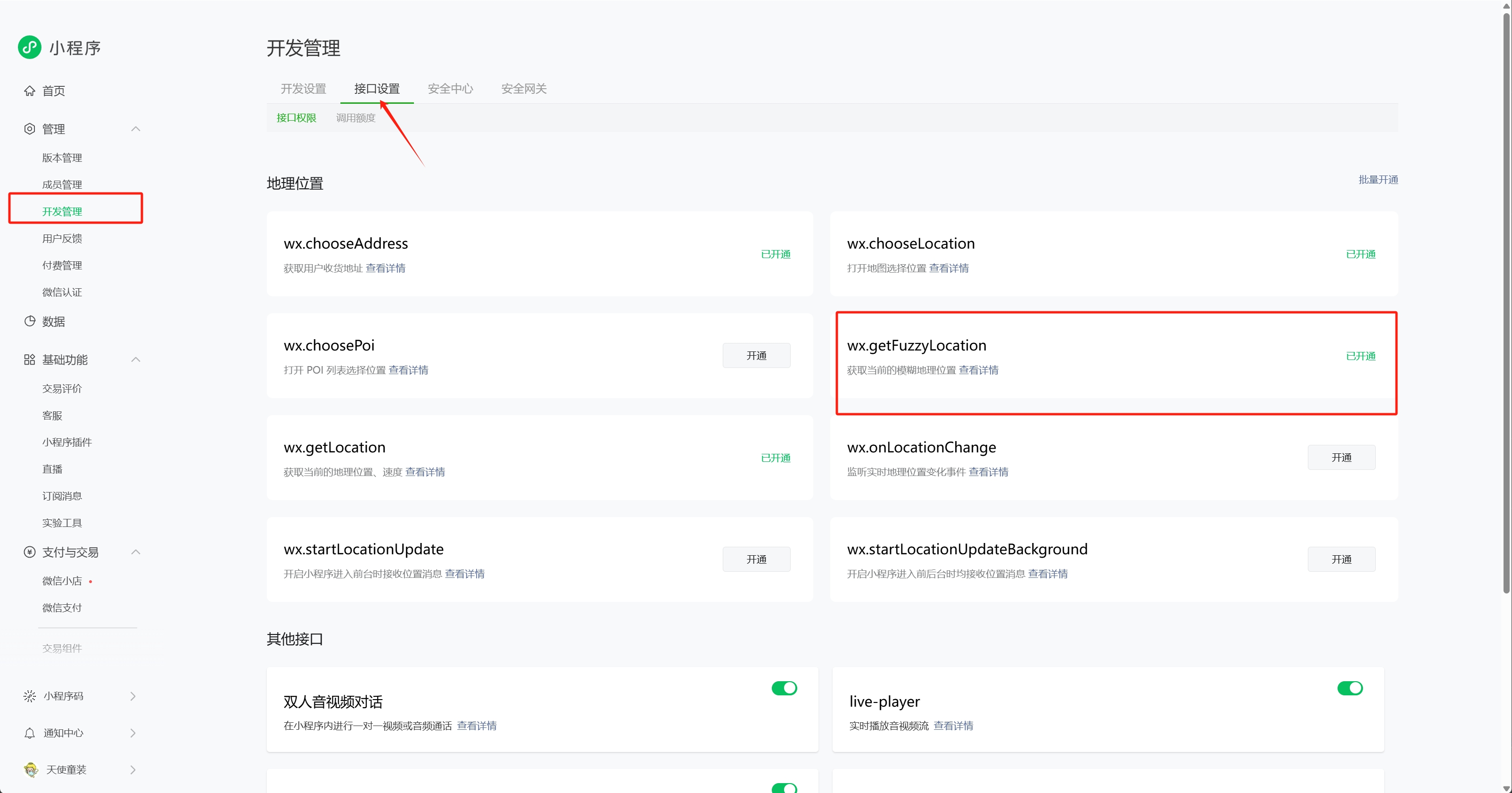Open the 安全中心 tab
Viewport: 1512px width, 793px height.
click(x=450, y=89)
